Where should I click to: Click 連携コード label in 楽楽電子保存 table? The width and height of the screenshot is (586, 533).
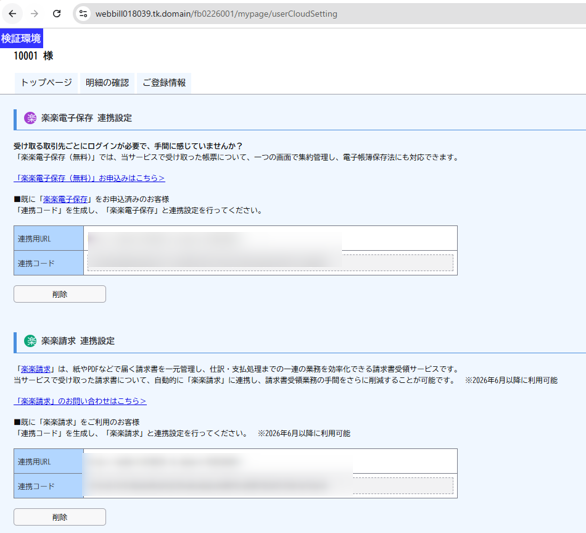point(36,264)
